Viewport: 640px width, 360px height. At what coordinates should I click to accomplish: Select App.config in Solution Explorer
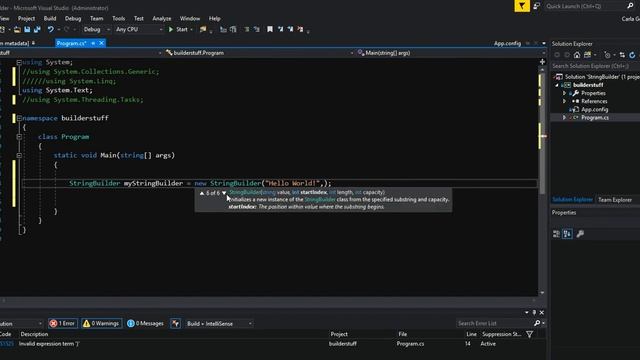[594, 109]
